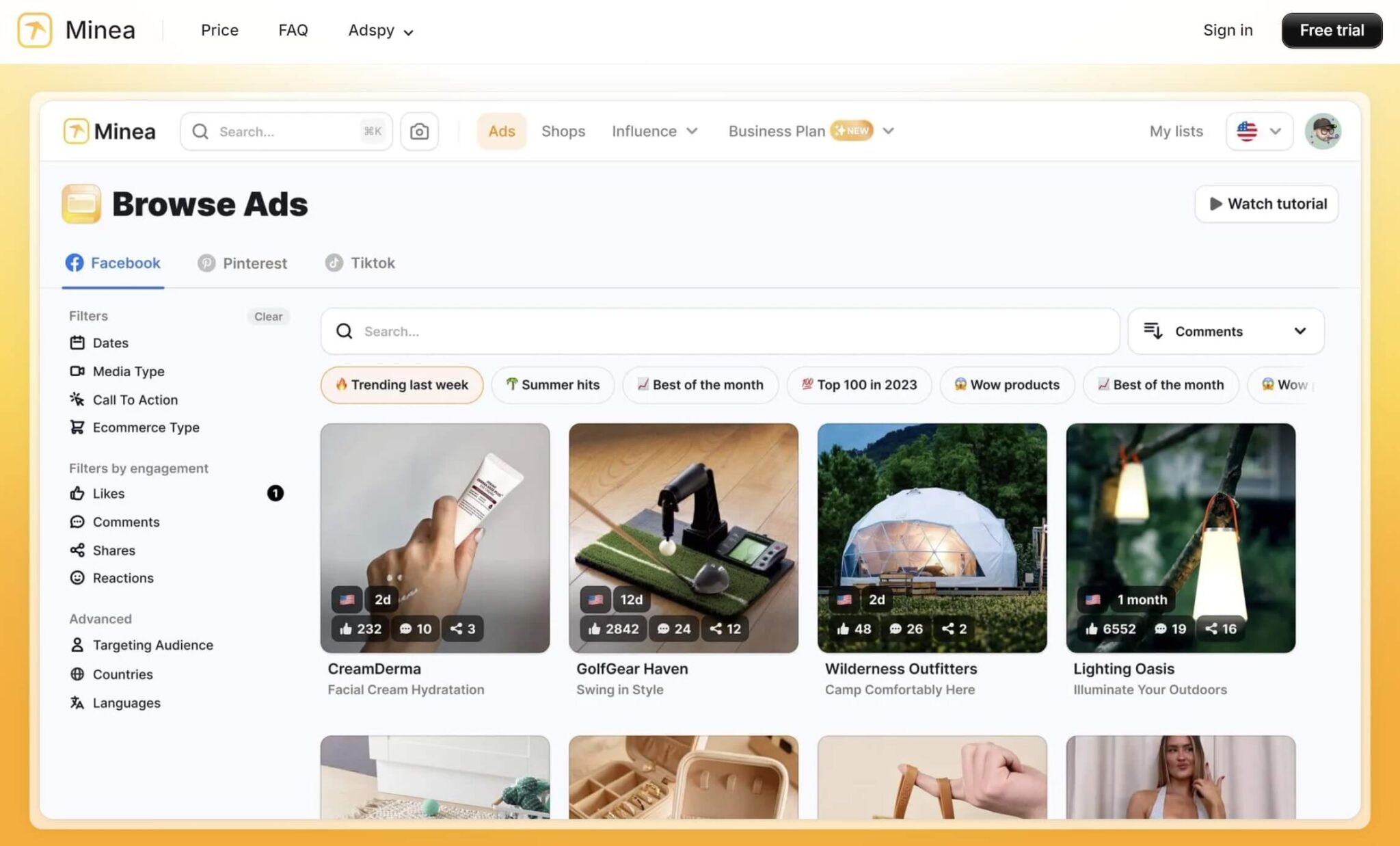
Task: Click the Call To Action filter icon
Action: coord(77,399)
